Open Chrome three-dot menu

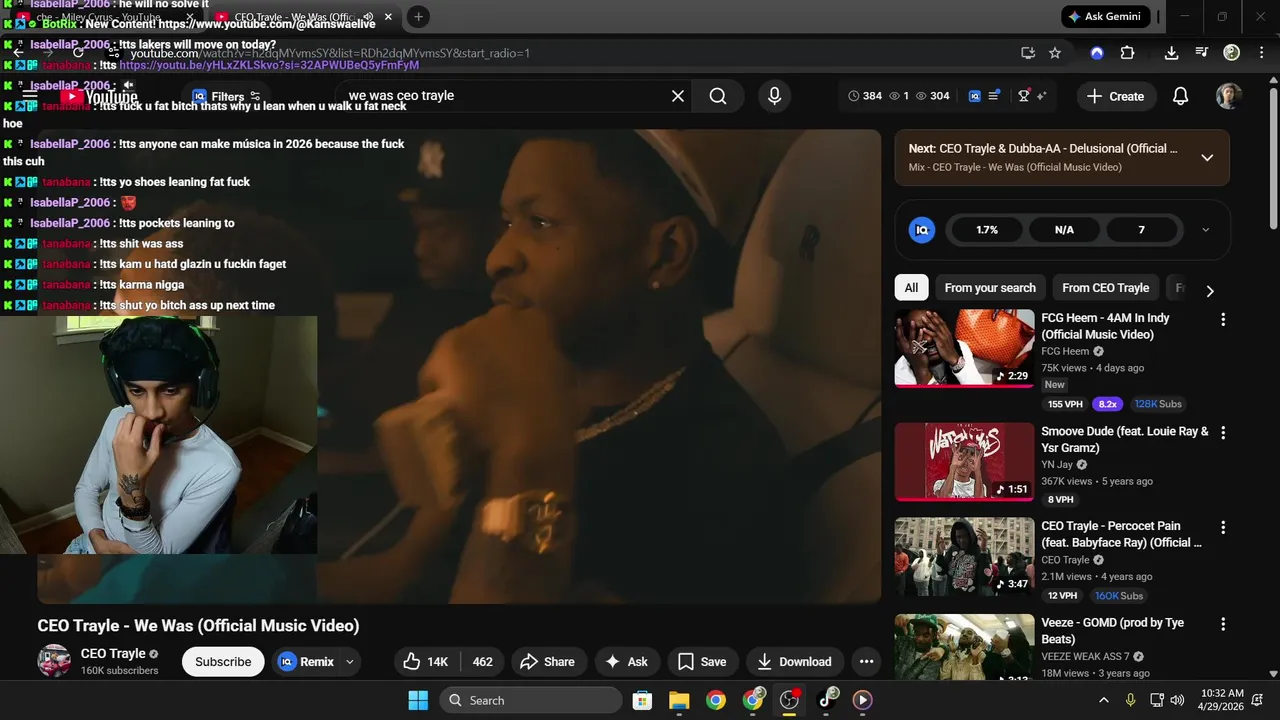tap(1260, 53)
